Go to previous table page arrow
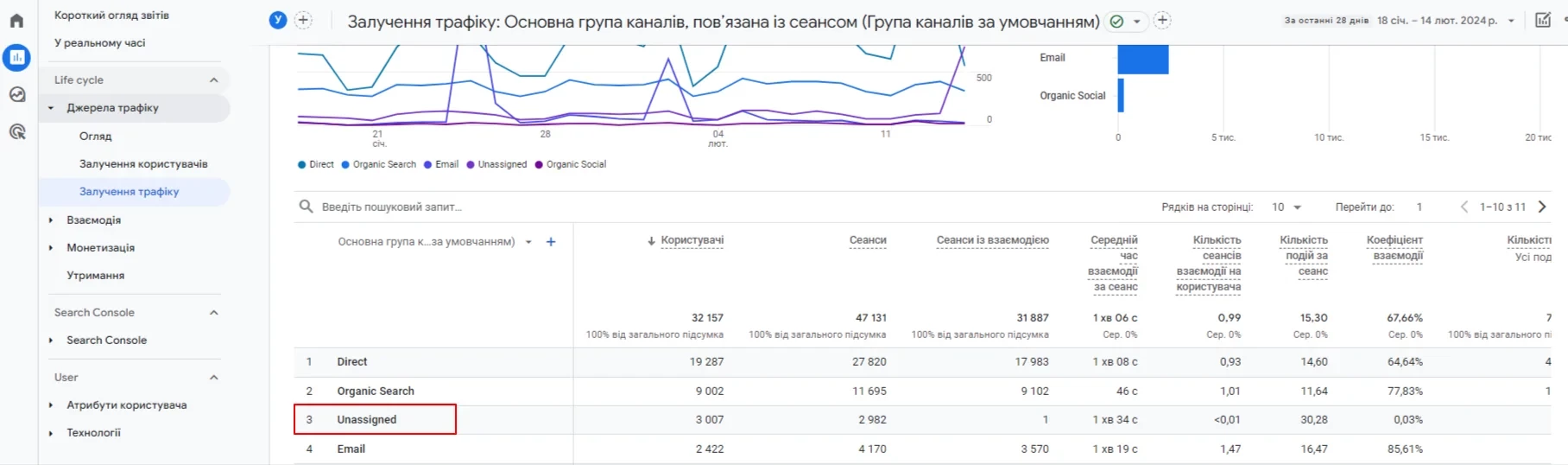Screen dimensions: 1568x465 (x=1464, y=207)
